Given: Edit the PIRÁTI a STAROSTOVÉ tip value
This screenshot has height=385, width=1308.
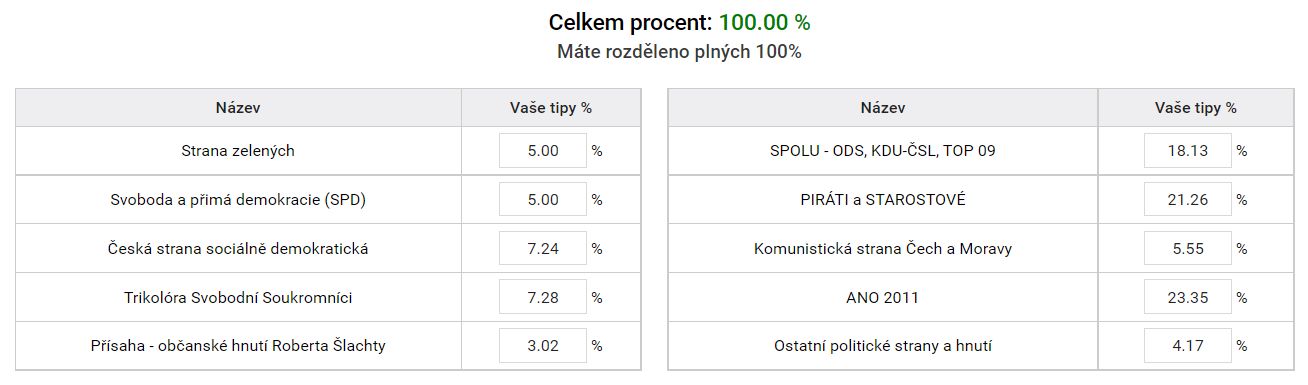Looking at the screenshot, I should (1187, 200).
